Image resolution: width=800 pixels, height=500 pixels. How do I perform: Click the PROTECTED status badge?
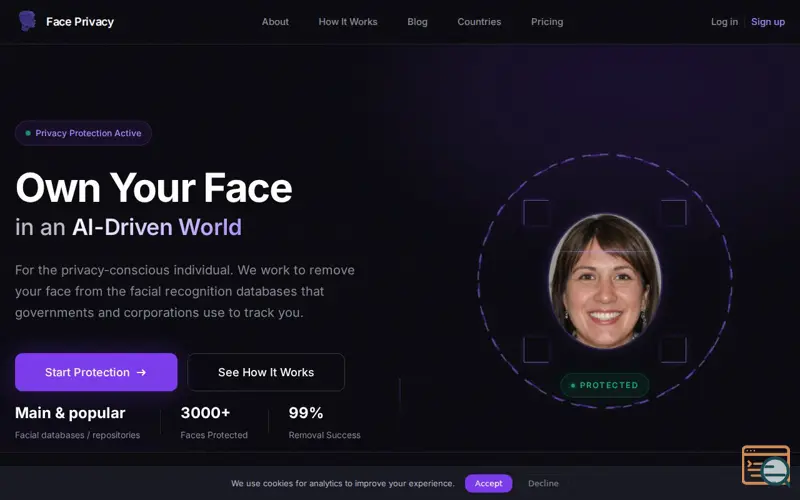click(x=605, y=385)
